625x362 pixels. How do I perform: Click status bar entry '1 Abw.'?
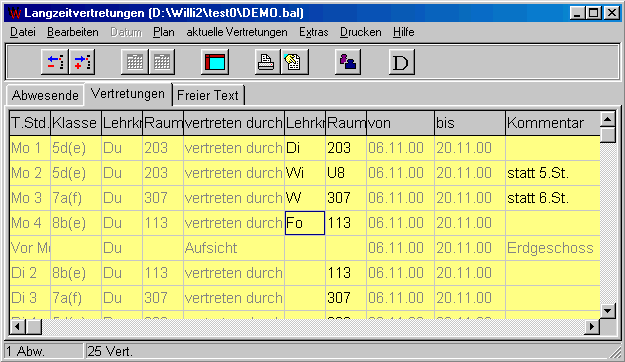[x=44, y=351]
